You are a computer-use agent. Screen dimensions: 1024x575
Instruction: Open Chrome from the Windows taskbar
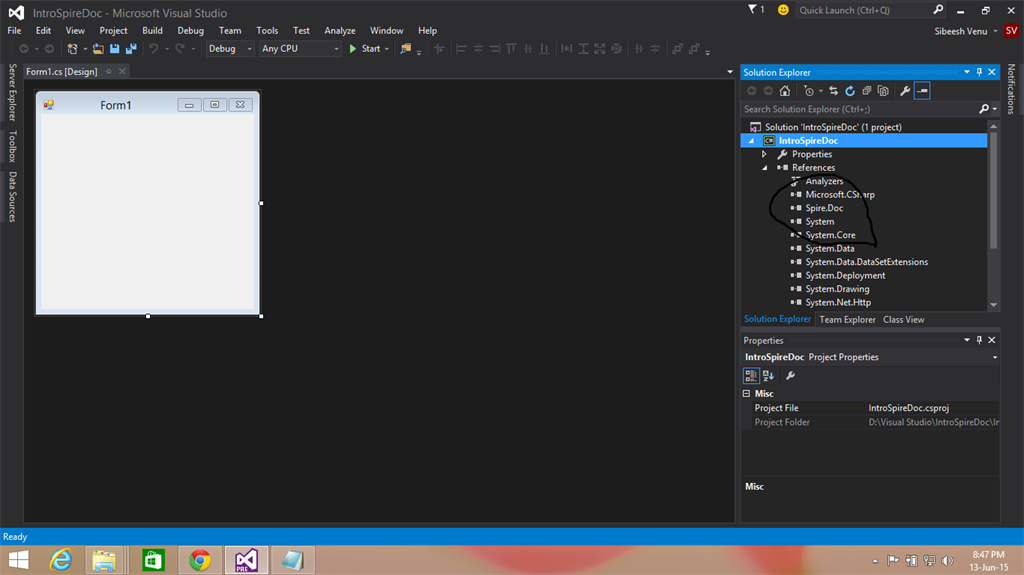[x=200, y=560]
